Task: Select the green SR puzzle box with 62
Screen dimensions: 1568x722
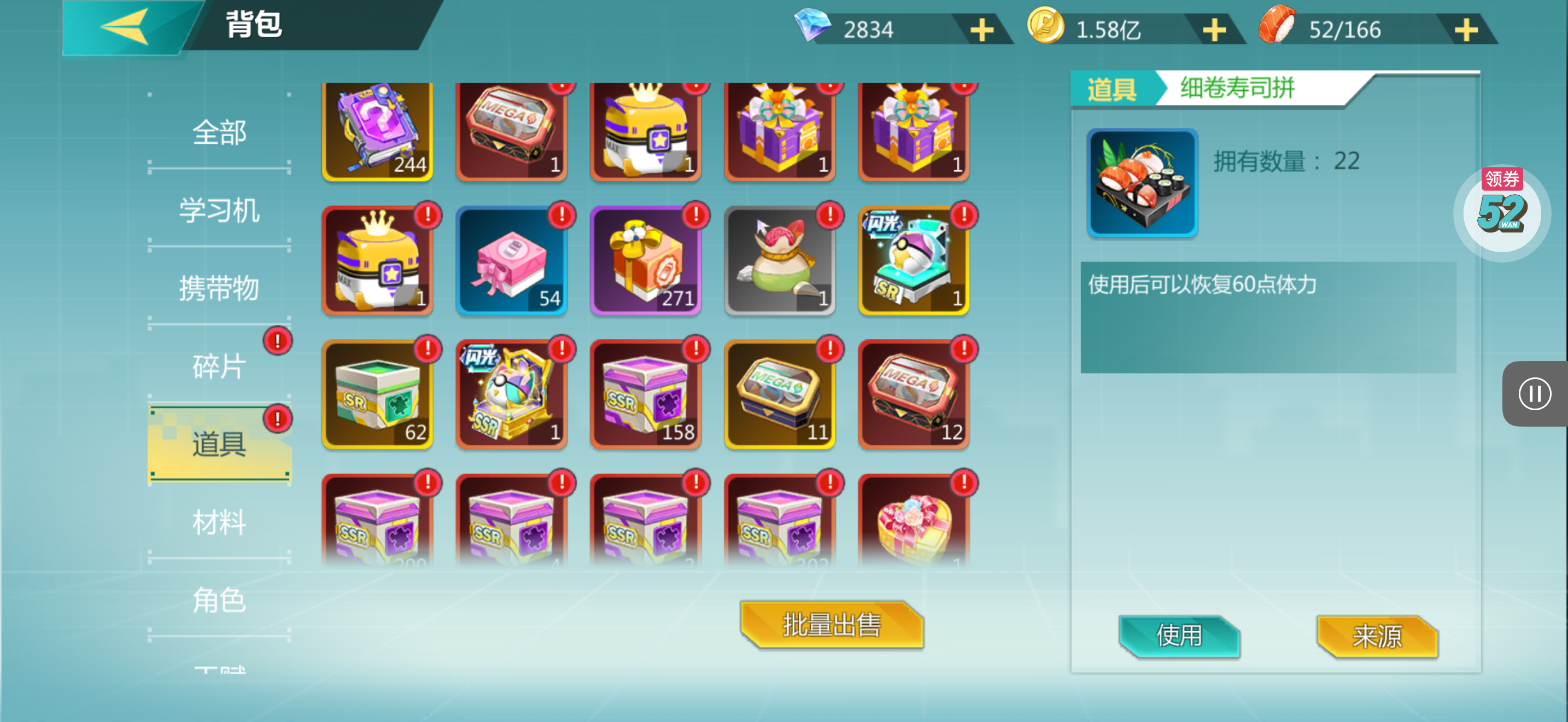Action: click(x=377, y=394)
